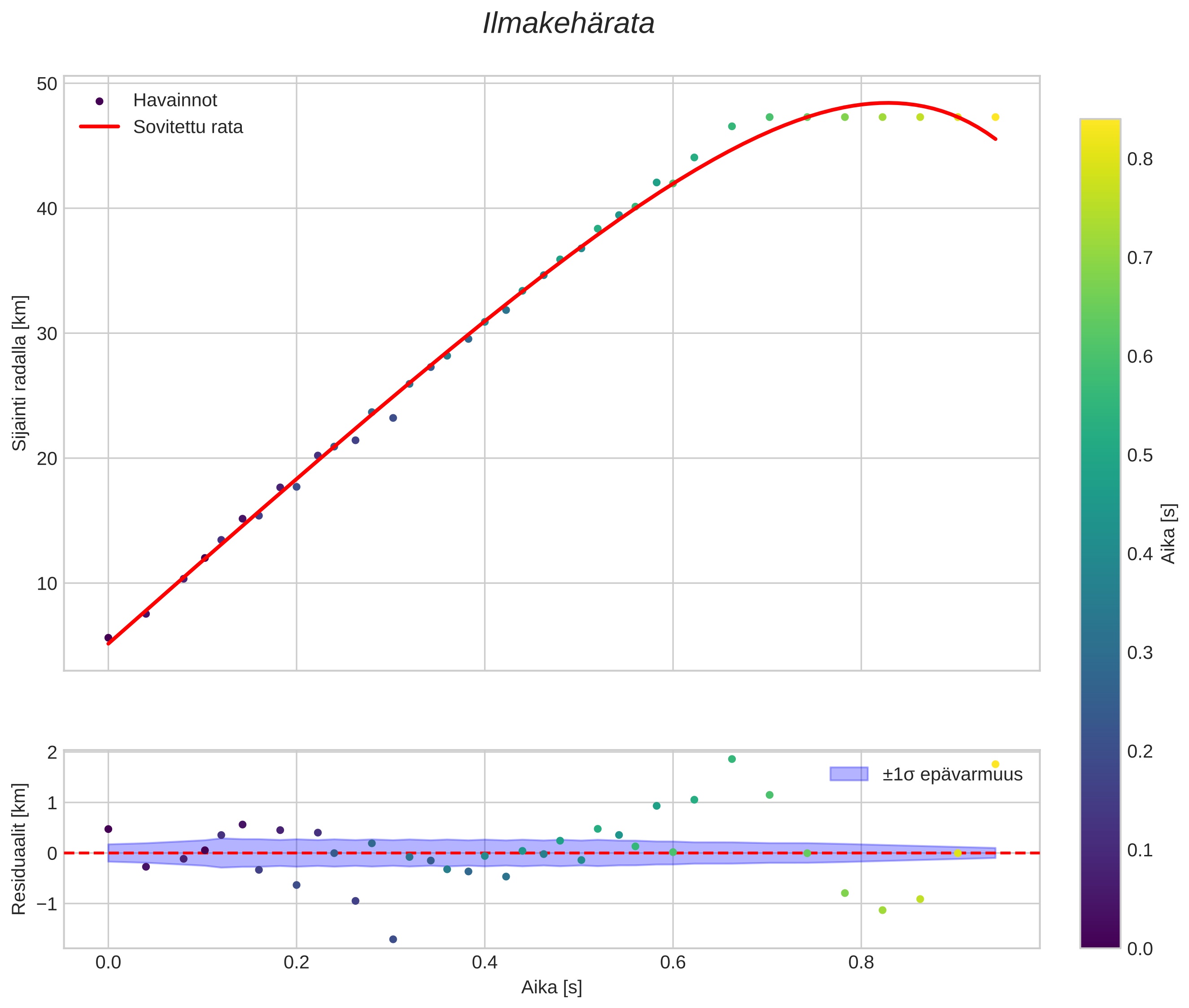Screen dimensions: 1189x1008
Task: Click the lowest residual point near 0.3 s
Action: tap(393, 939)
